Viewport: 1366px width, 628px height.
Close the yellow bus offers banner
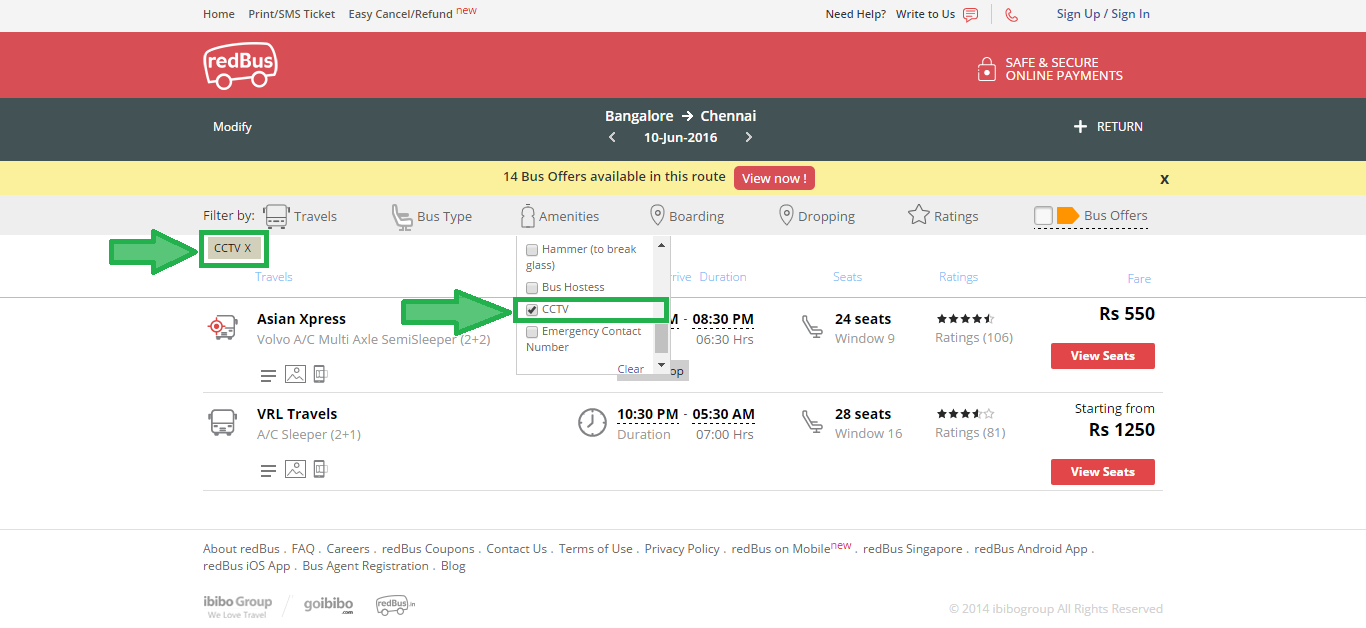click(1164, 179)
